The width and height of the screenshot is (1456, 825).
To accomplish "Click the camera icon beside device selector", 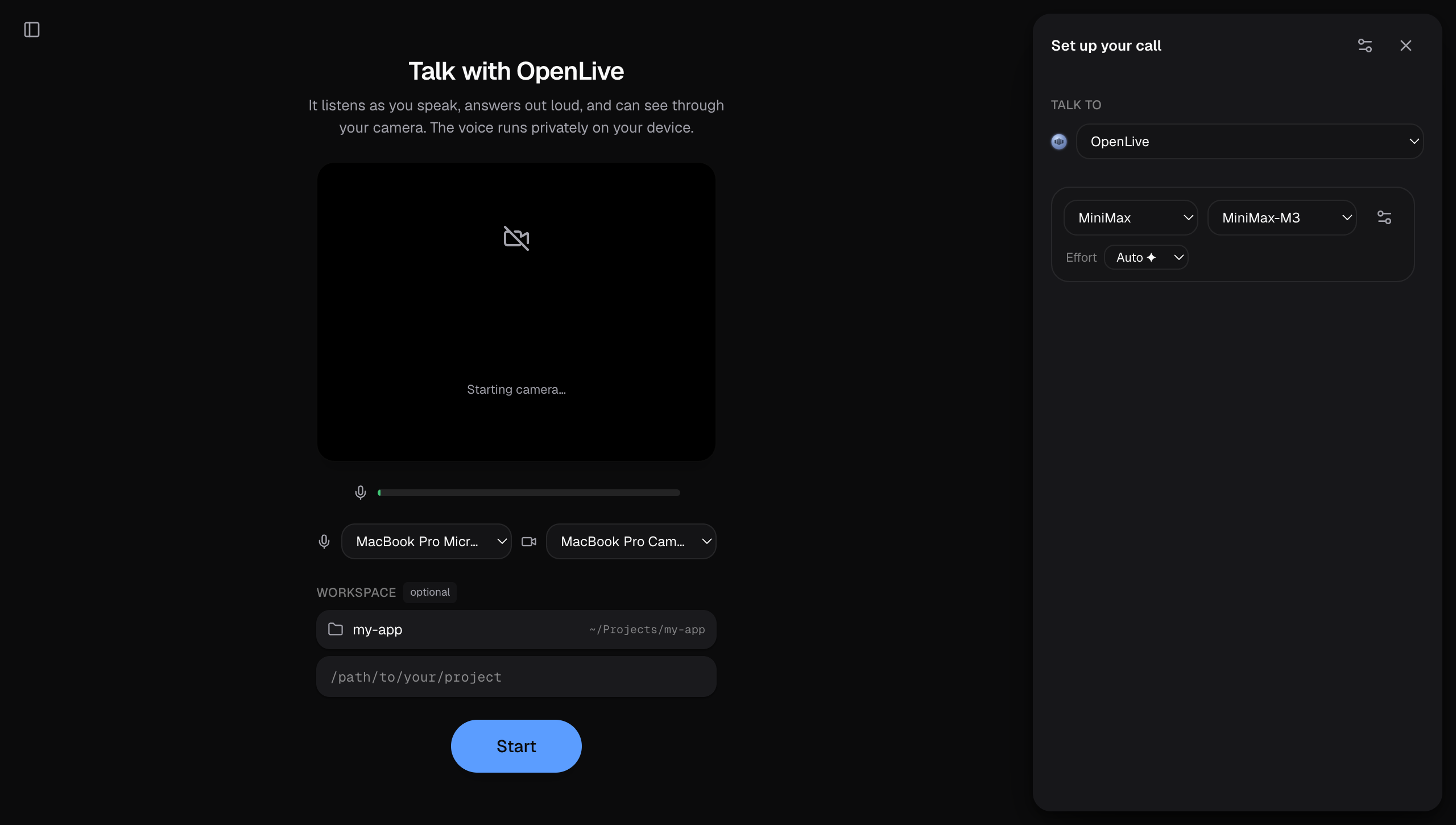I will pos(529,541).
